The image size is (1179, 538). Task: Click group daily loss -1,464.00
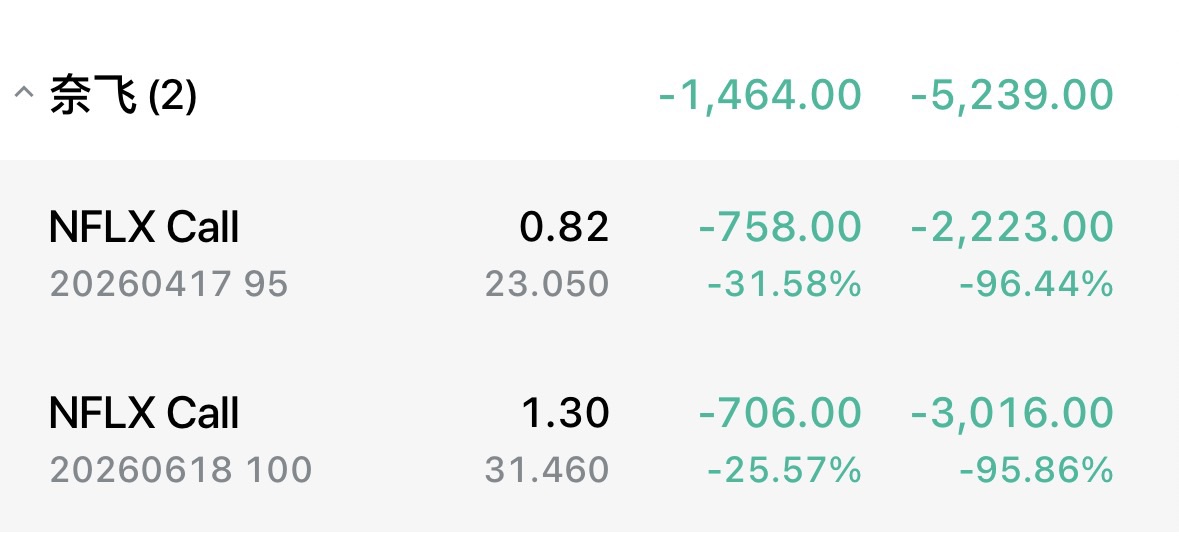point(760,96)
